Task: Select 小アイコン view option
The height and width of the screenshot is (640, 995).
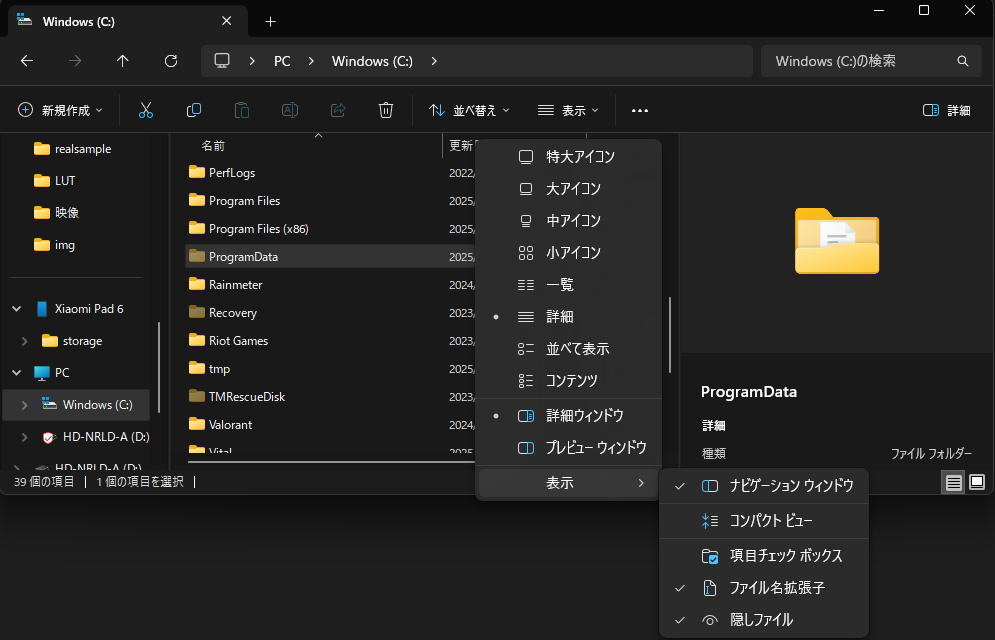Action: point(569,252)
